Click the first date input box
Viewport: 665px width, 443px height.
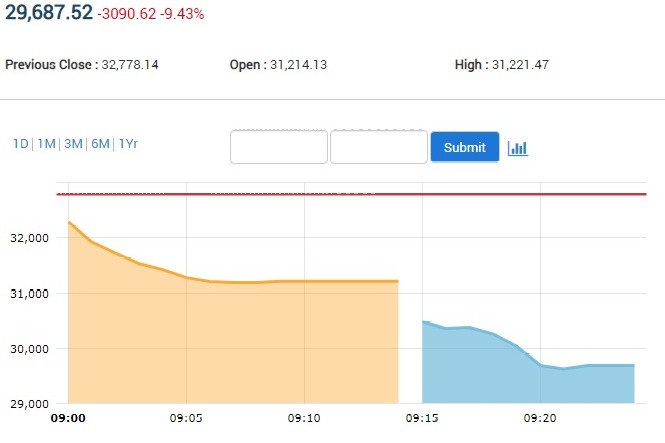click(x=279, y=147)
